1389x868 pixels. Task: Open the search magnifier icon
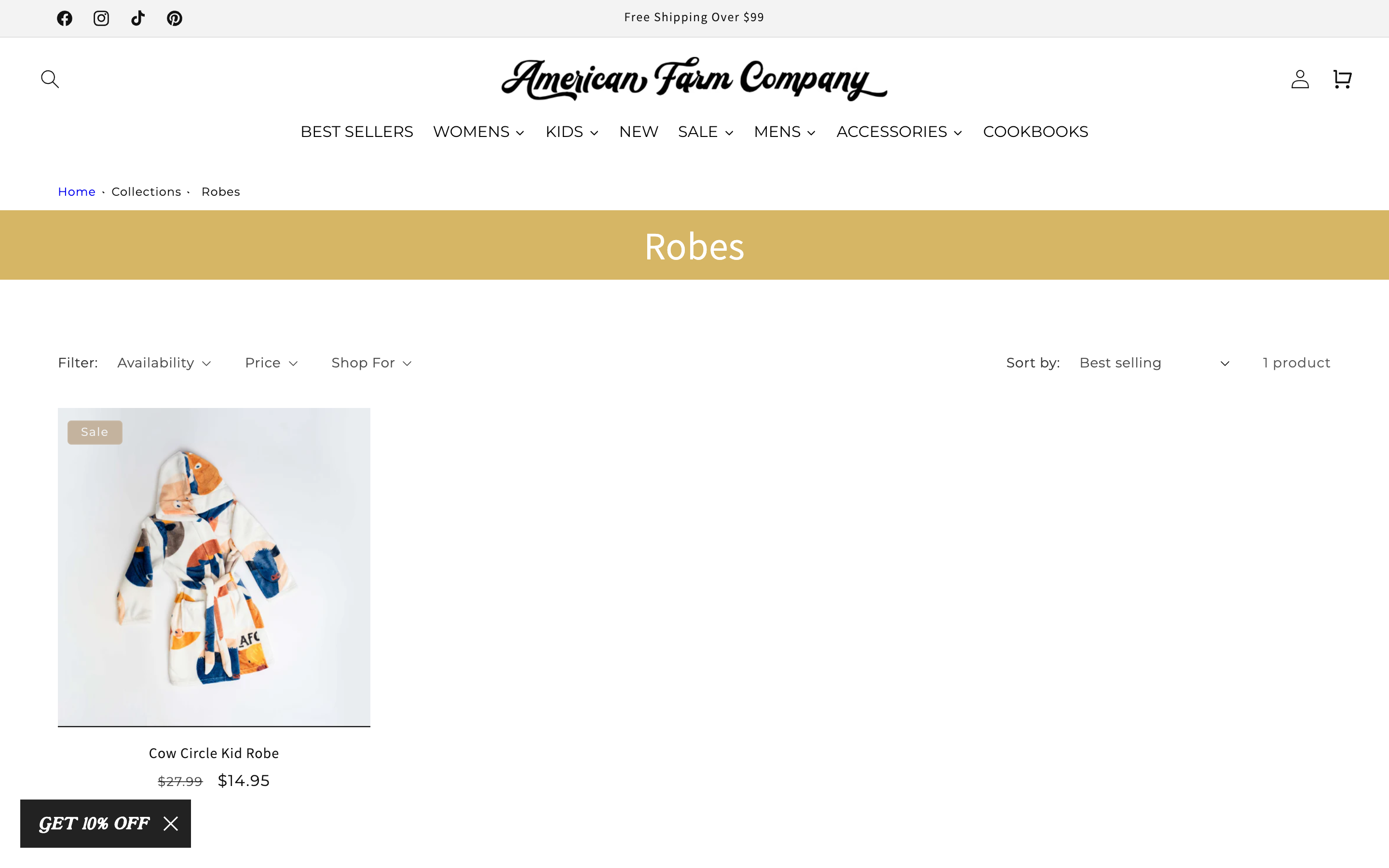[50, 79]
